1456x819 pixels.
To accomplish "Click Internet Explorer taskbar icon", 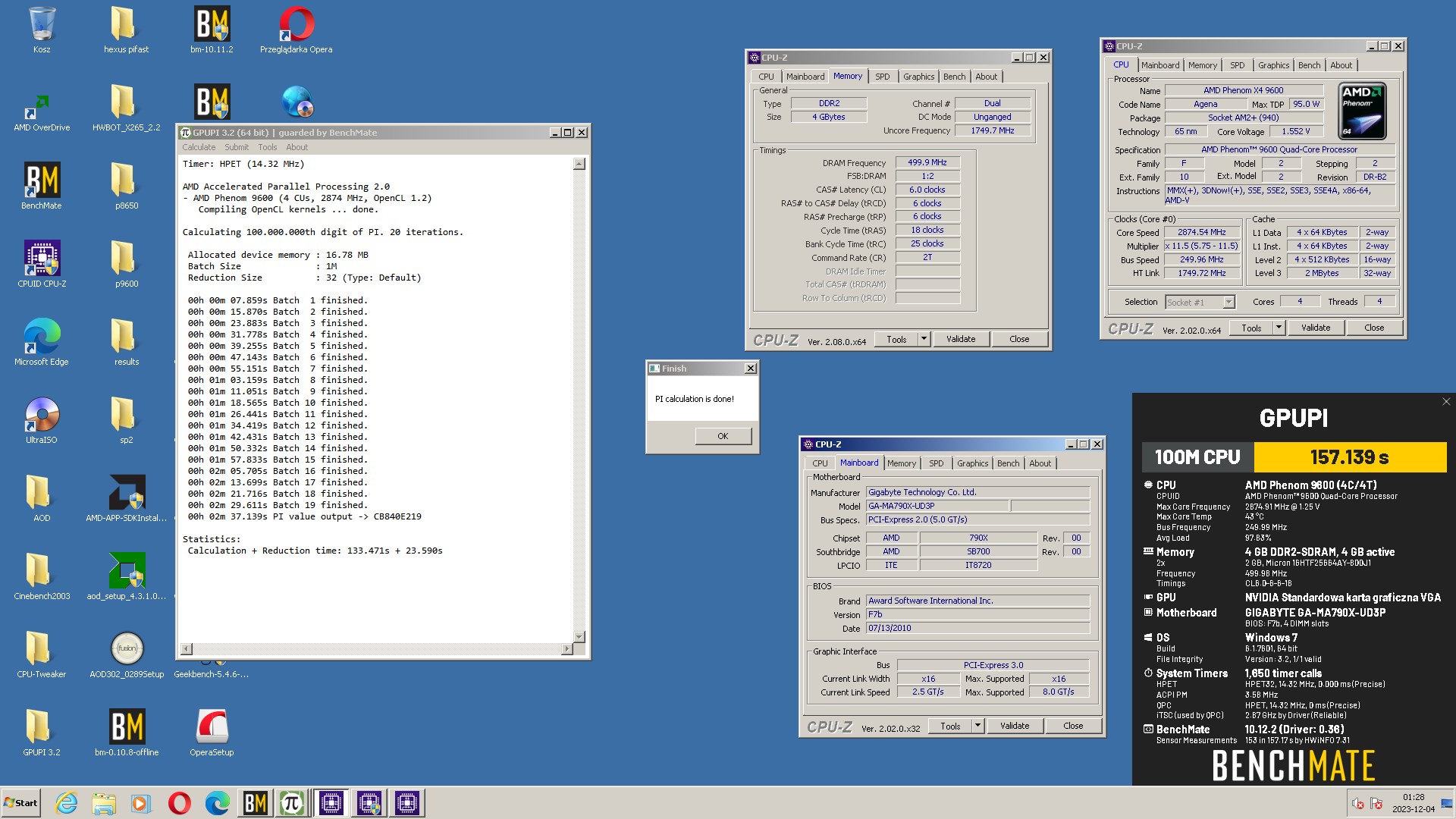I will tap(66, 803).
